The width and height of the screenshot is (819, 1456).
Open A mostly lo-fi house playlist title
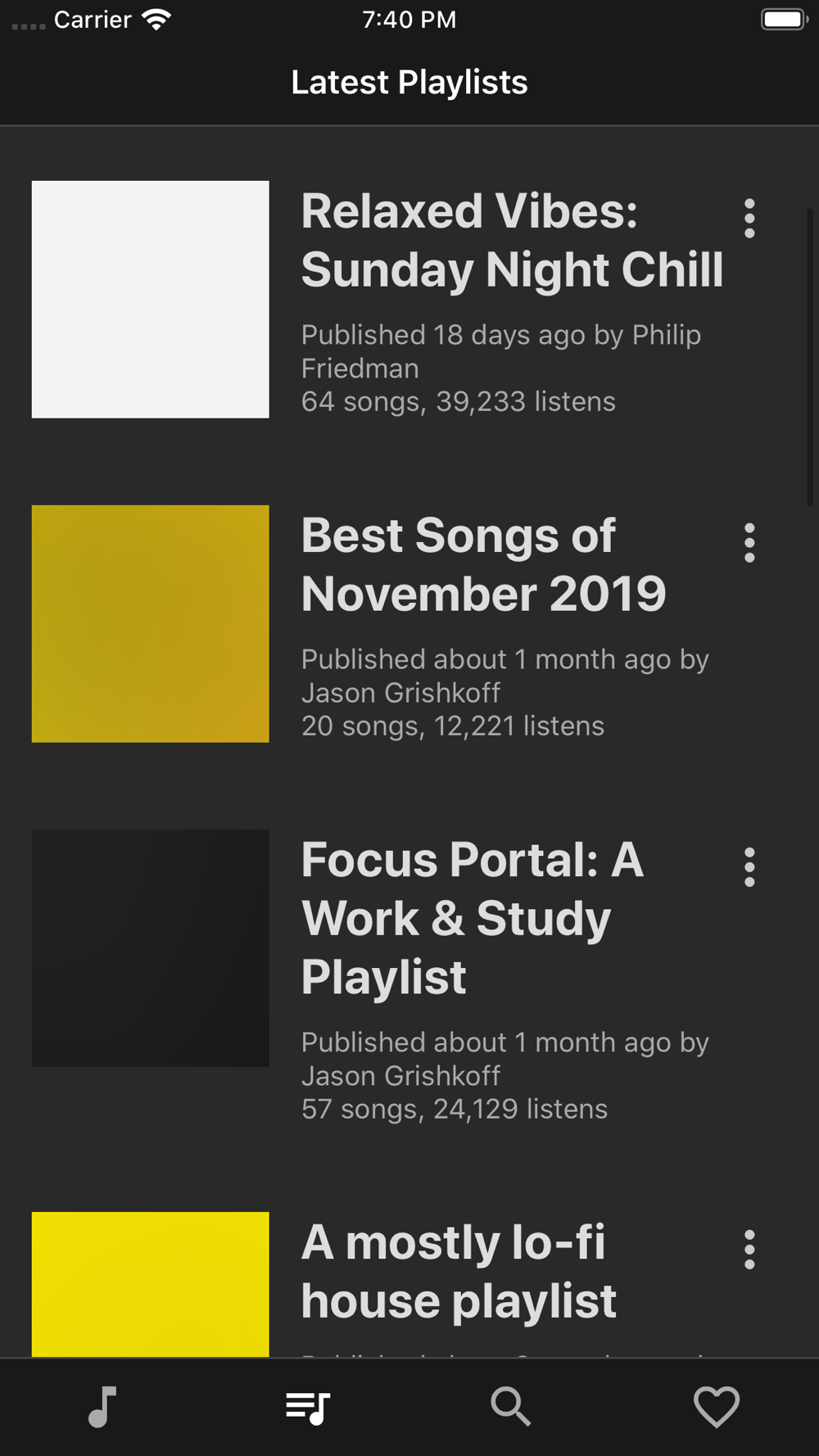point(459,1272)
